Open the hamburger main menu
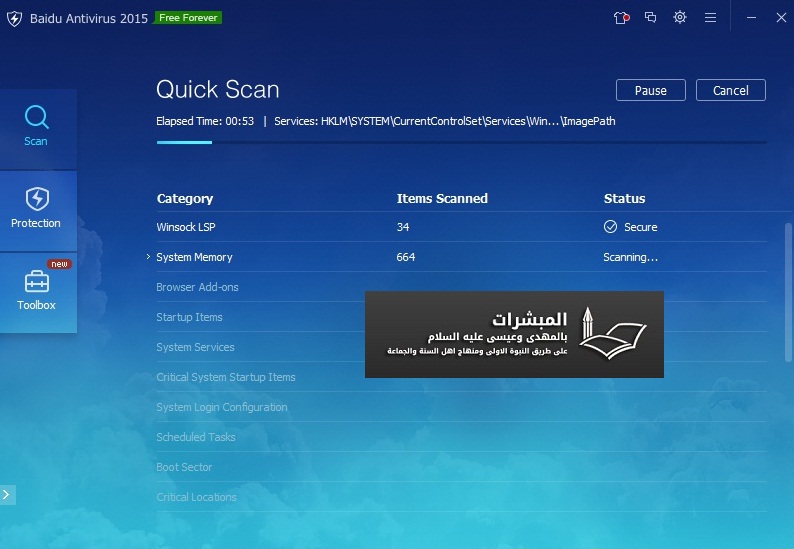Viewport: 794px width, 549px height. pyautogui.click(x=710, y=17)
